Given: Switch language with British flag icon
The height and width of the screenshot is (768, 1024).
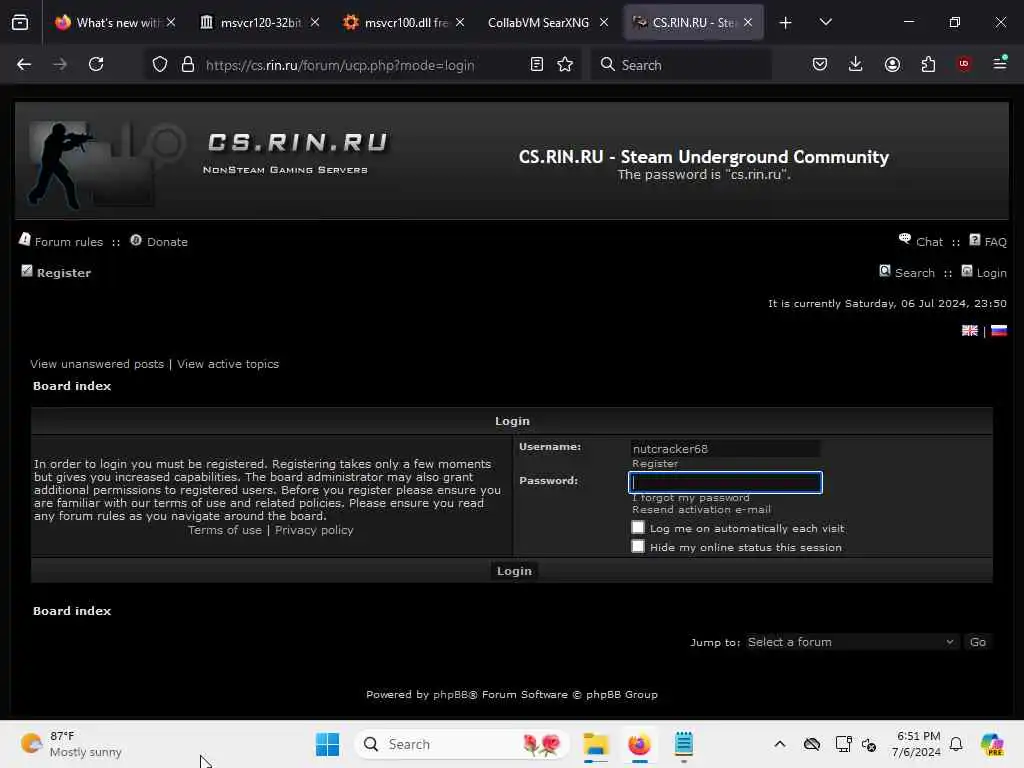Looking at the screenshot, I should tap(970, 330).
